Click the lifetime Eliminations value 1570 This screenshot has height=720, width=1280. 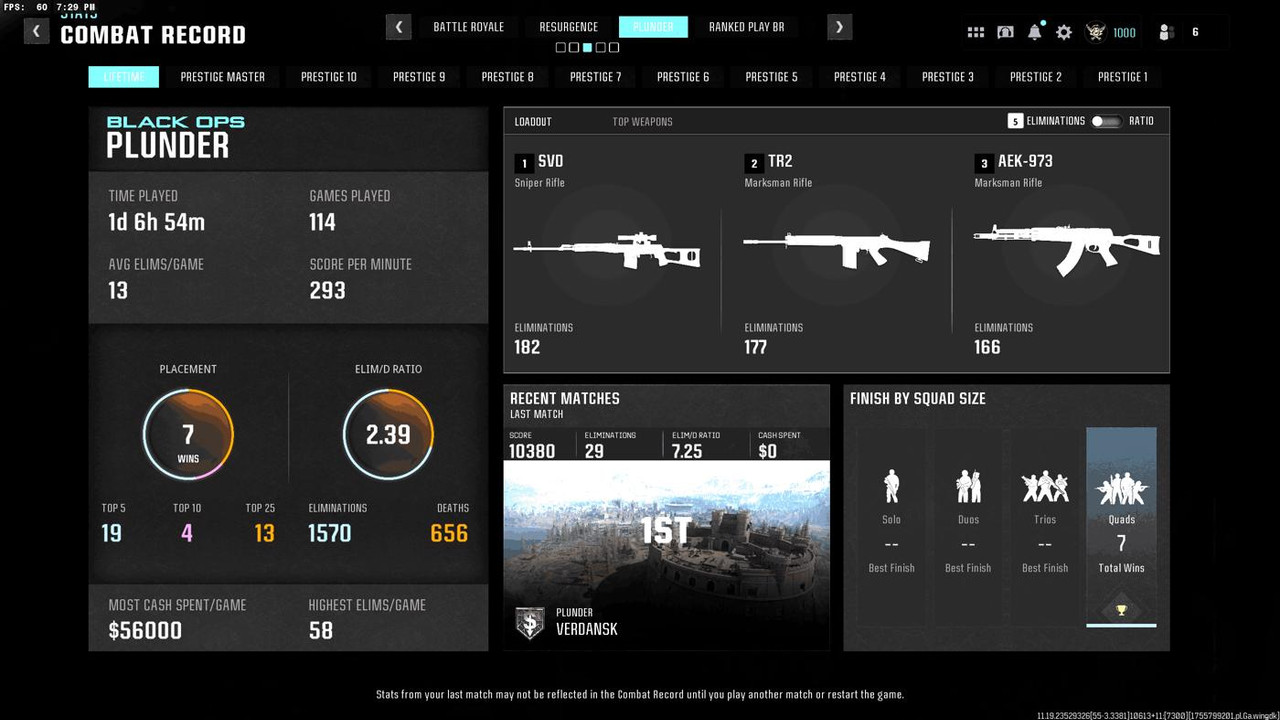pyautogui.click(x=330, y=533)
